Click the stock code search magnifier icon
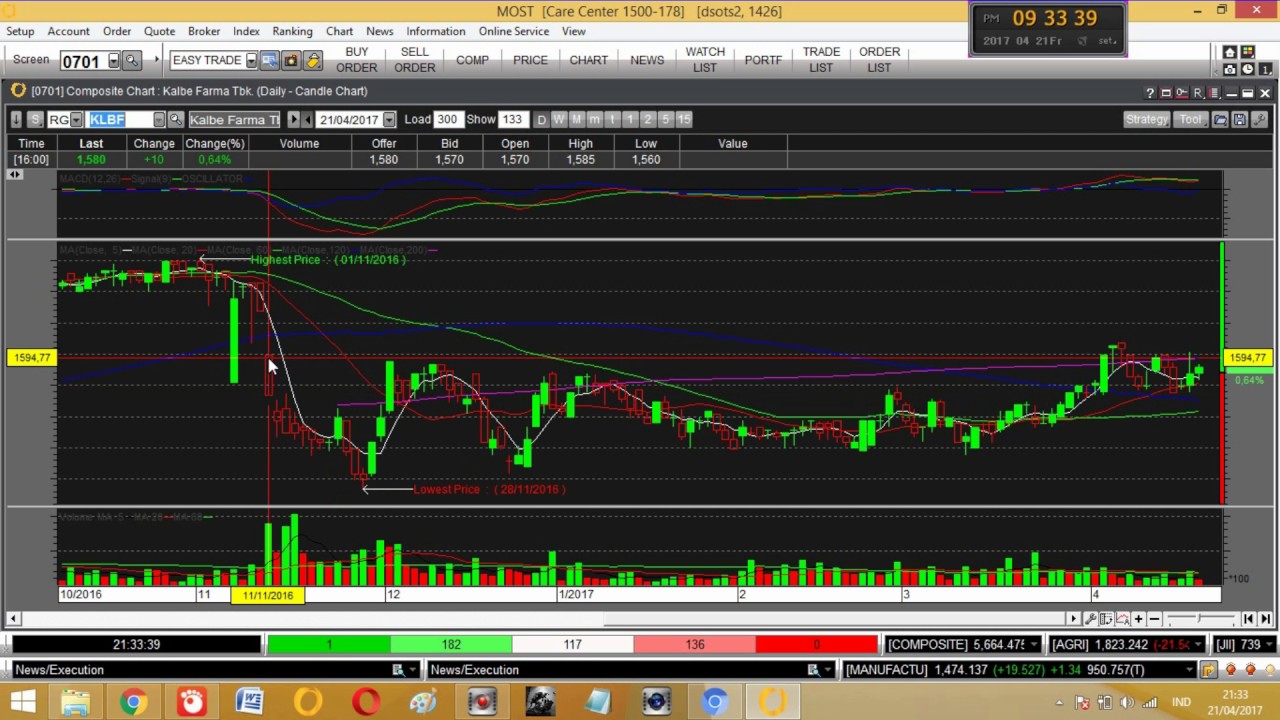Viewport: 1280px width, 720px height. point(176,120)
